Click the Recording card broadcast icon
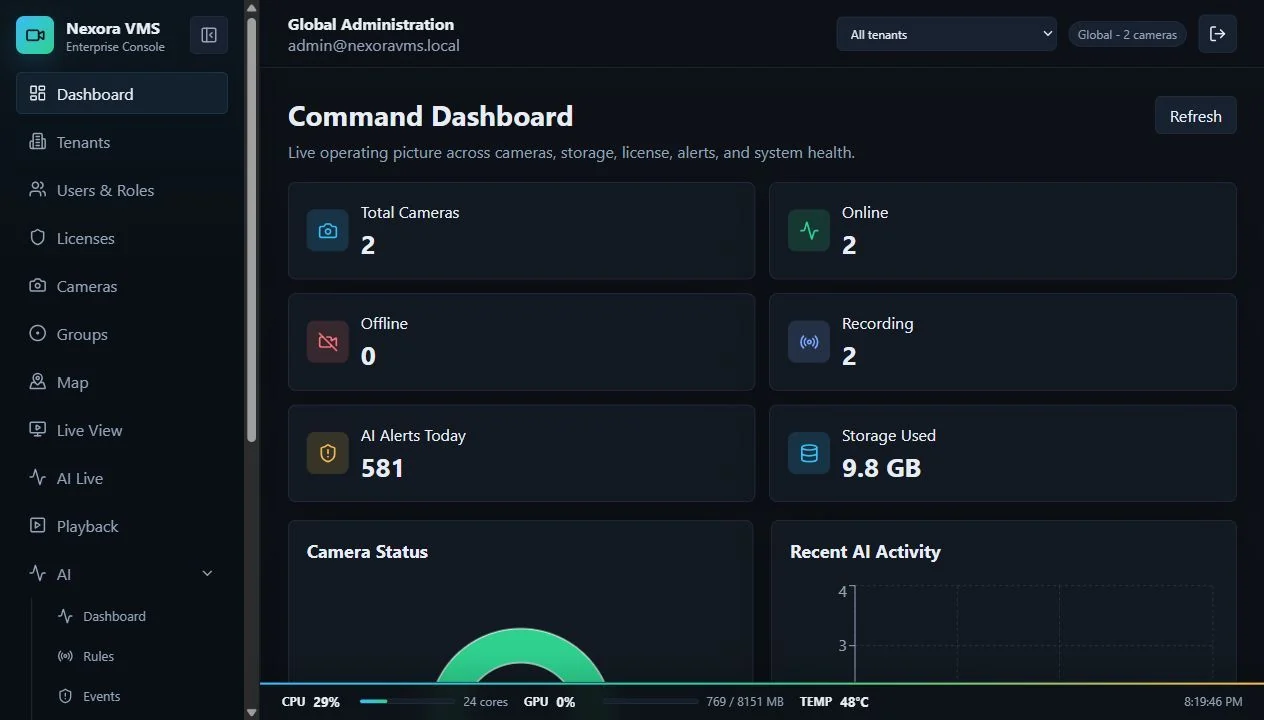 tap(809, 342)
